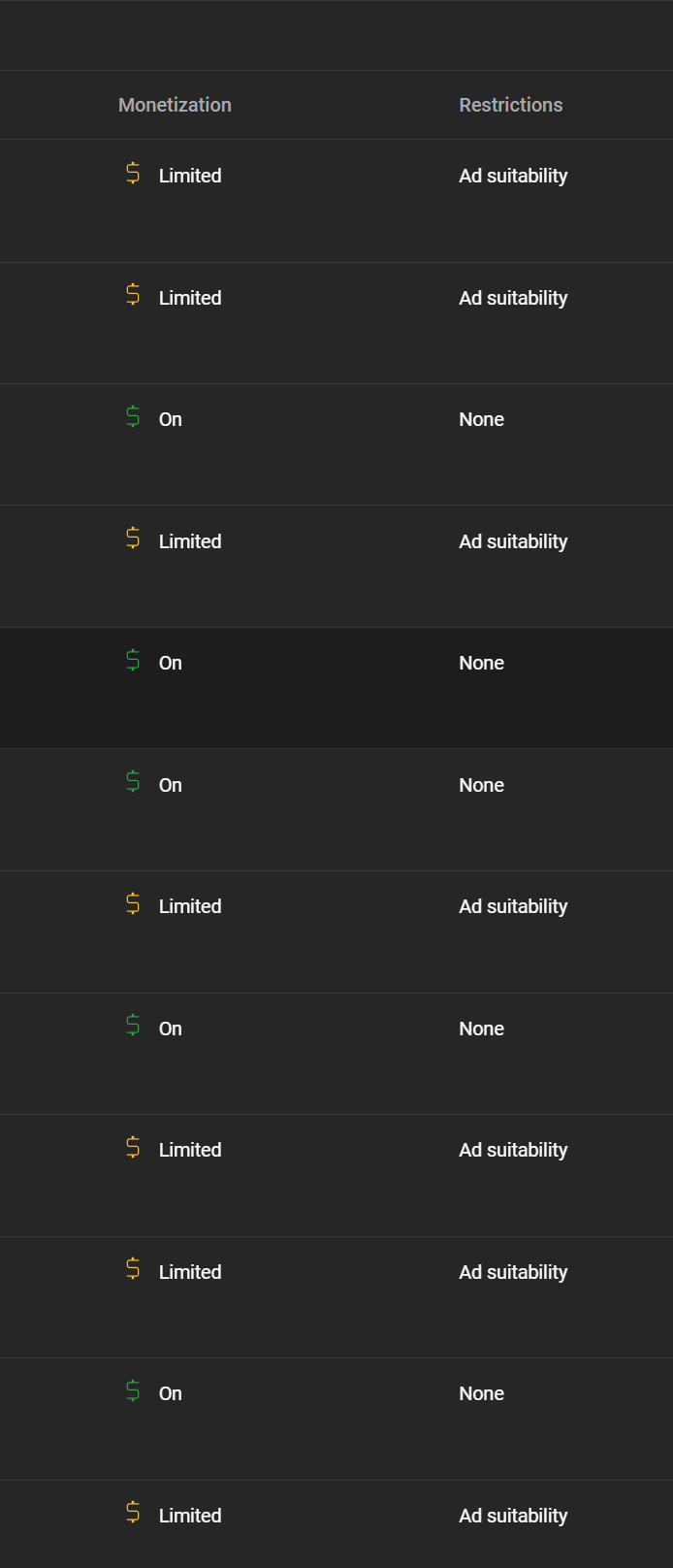Click 'Ad suitability' restriction in last row
The image size is (673, 1568).
tap(513, 1516)
